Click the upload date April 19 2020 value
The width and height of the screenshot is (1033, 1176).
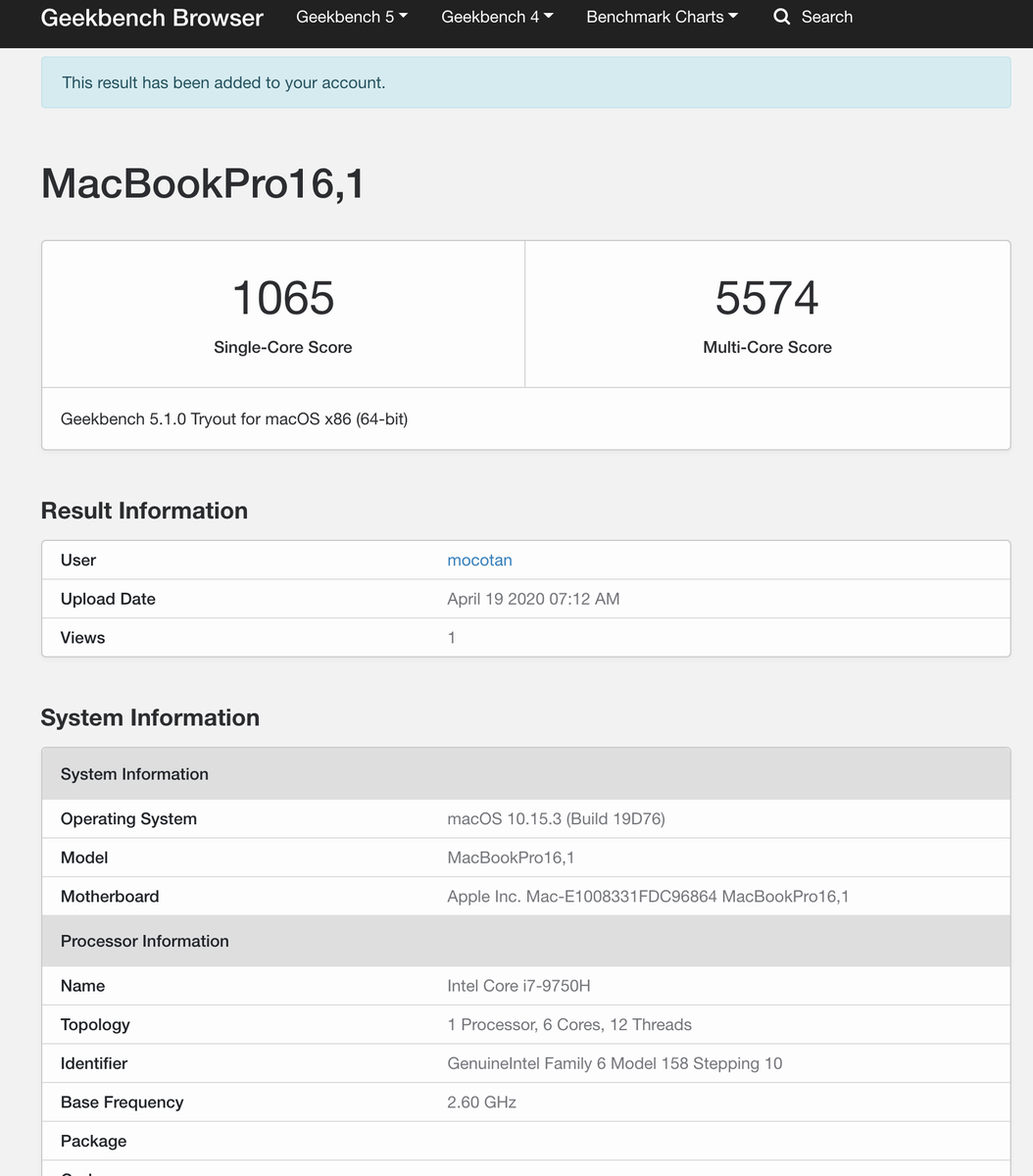(x=533, y=599)
